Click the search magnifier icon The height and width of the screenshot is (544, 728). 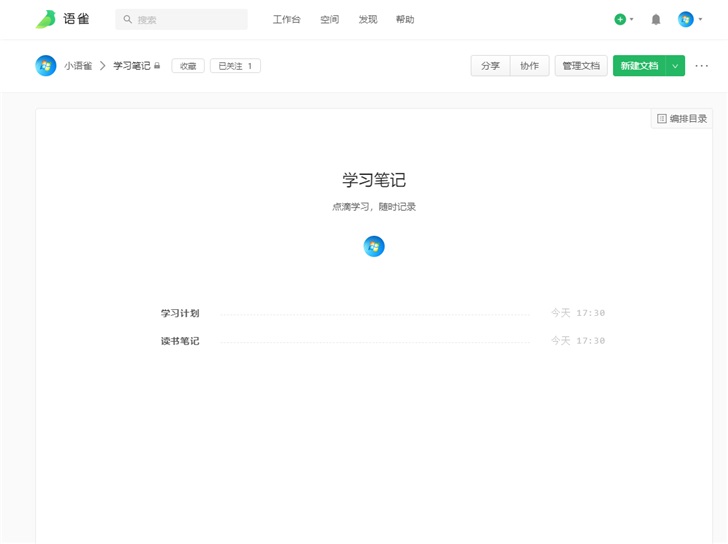coord(127,19)
